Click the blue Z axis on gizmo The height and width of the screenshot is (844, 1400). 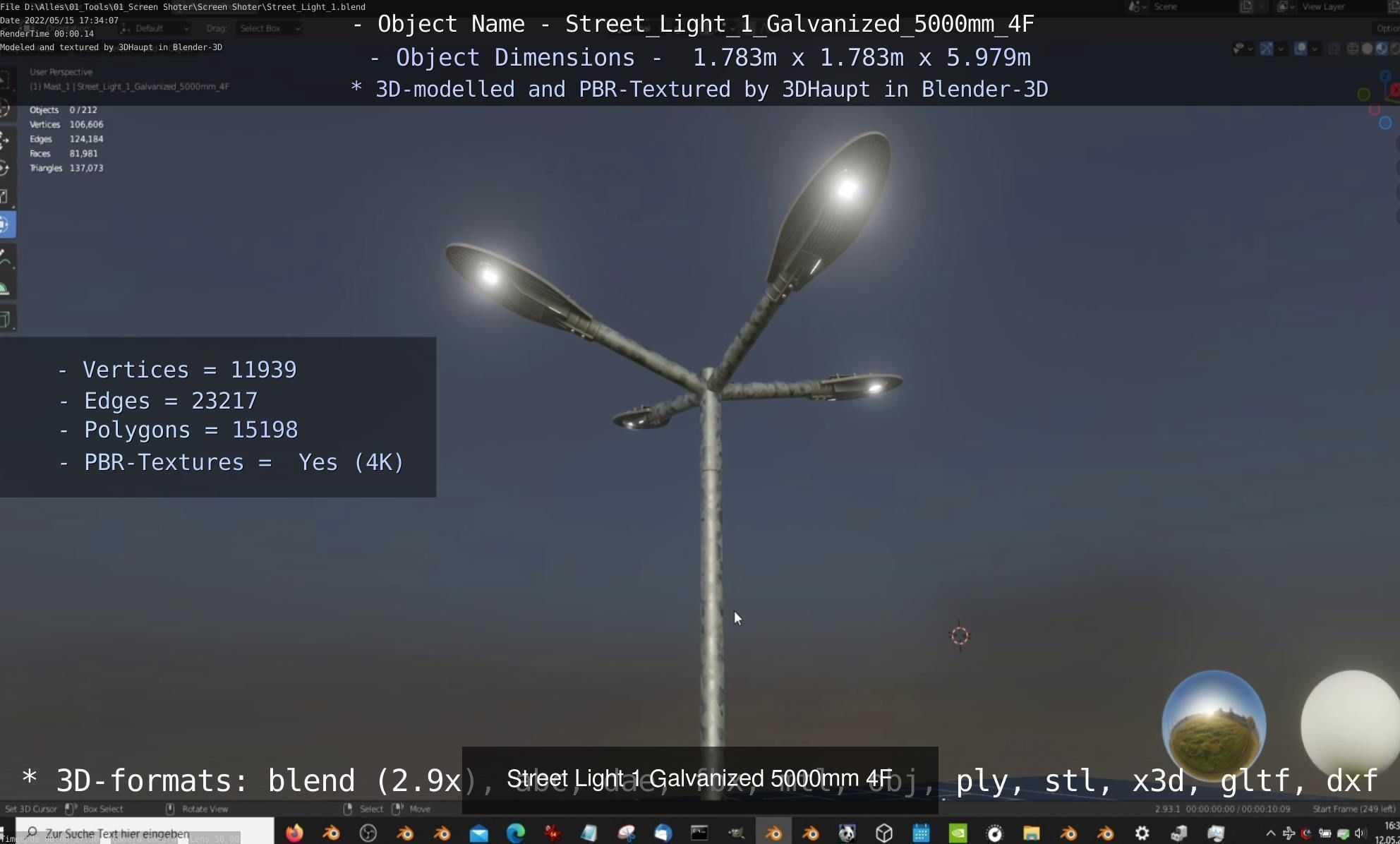[1384, 75]
